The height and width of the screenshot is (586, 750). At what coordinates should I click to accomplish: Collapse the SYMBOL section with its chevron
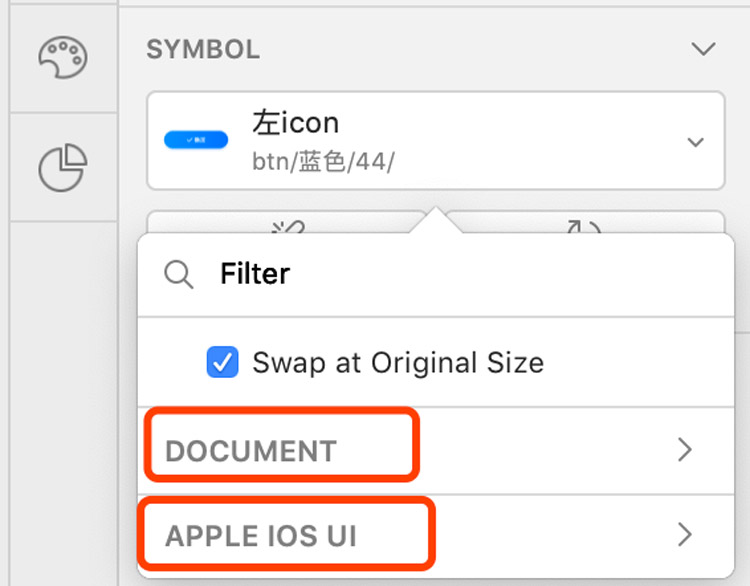click(x=704, y=49)
